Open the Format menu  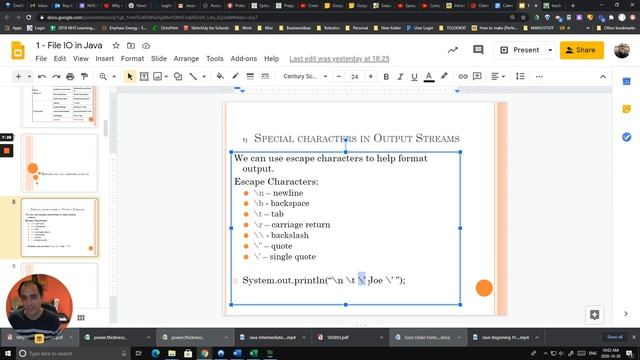coord(133,59)
